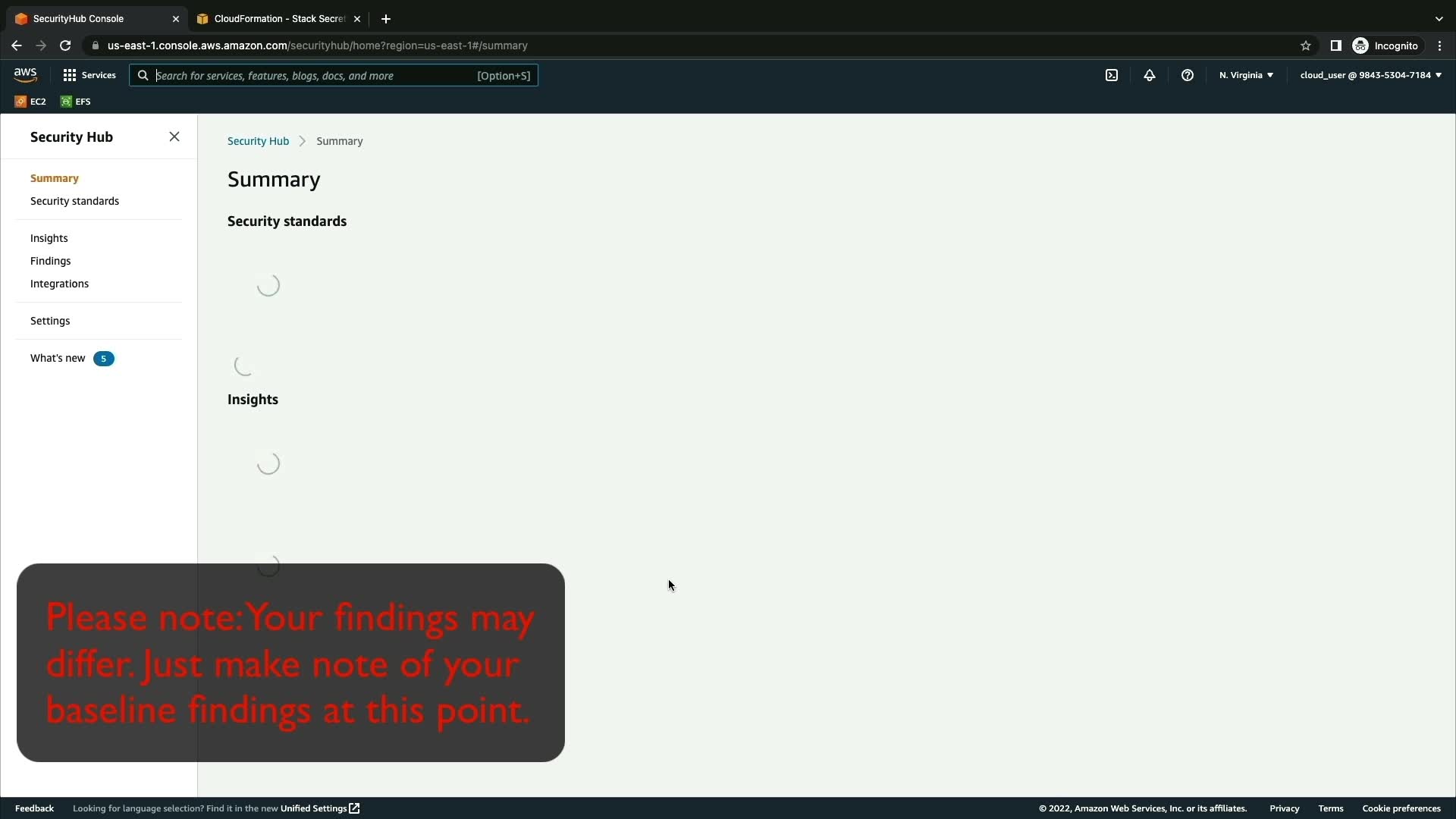Open the Services grid menu
The image size is (1456, 819).
pos(89,75)
